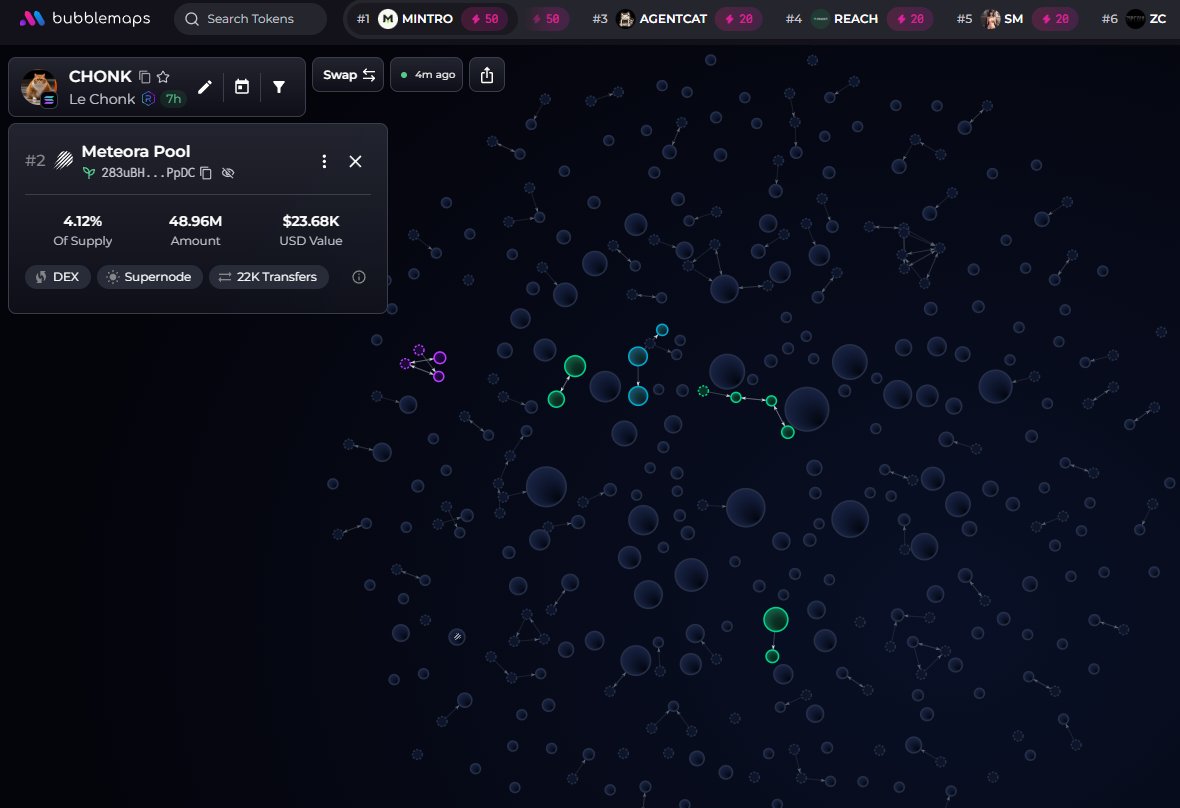Click the share icon button
Image resolution: width=1180 pixels, height=808 pixels.
click(487, 74)
